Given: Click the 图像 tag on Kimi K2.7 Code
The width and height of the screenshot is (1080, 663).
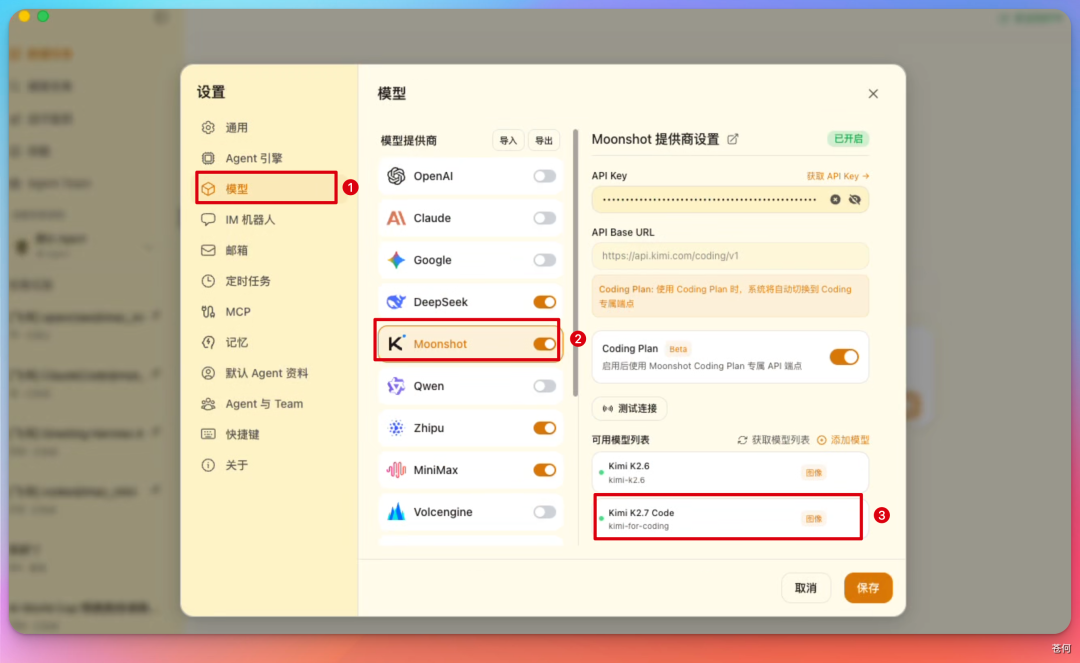Looking at the screenshot, I should (813, 519).
